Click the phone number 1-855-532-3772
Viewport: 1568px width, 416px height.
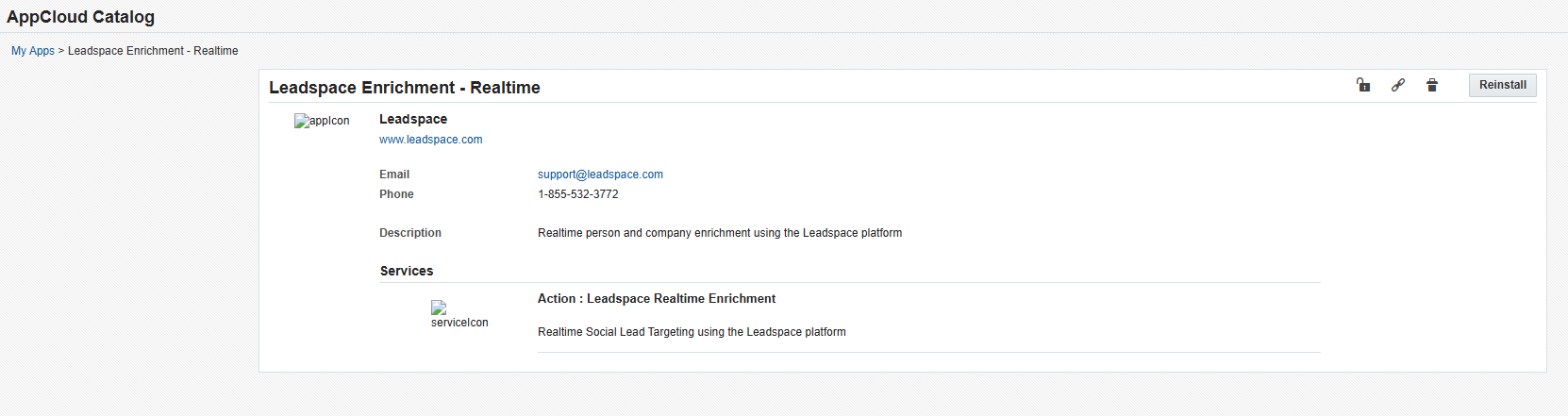pyautogui.click(x=578, y=194)
